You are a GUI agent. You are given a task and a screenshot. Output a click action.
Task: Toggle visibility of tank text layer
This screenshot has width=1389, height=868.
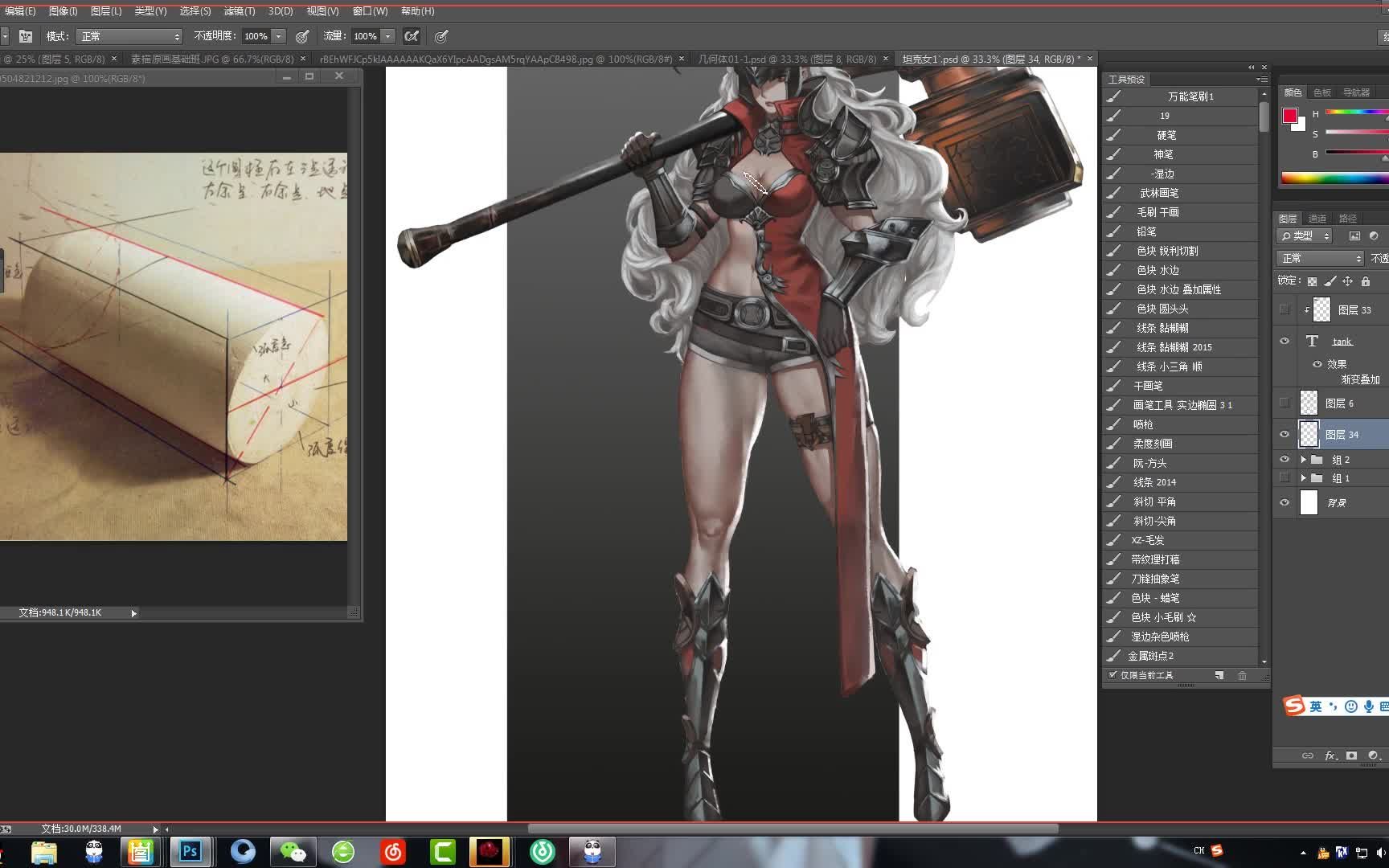1285,341
